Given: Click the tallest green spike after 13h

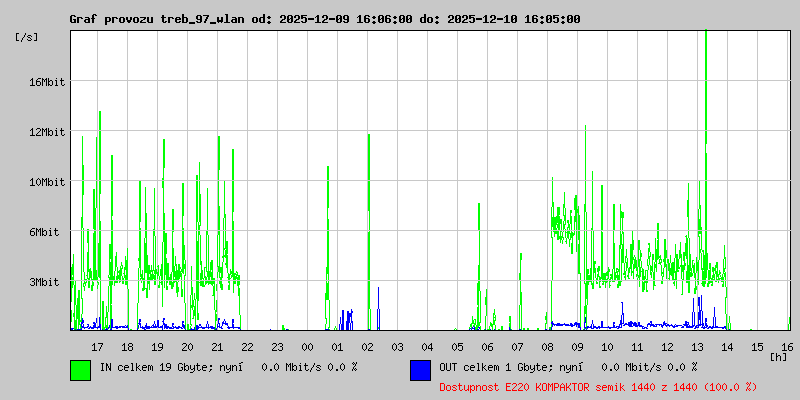Looking at the screenshot, I should (x=706, y=153).
